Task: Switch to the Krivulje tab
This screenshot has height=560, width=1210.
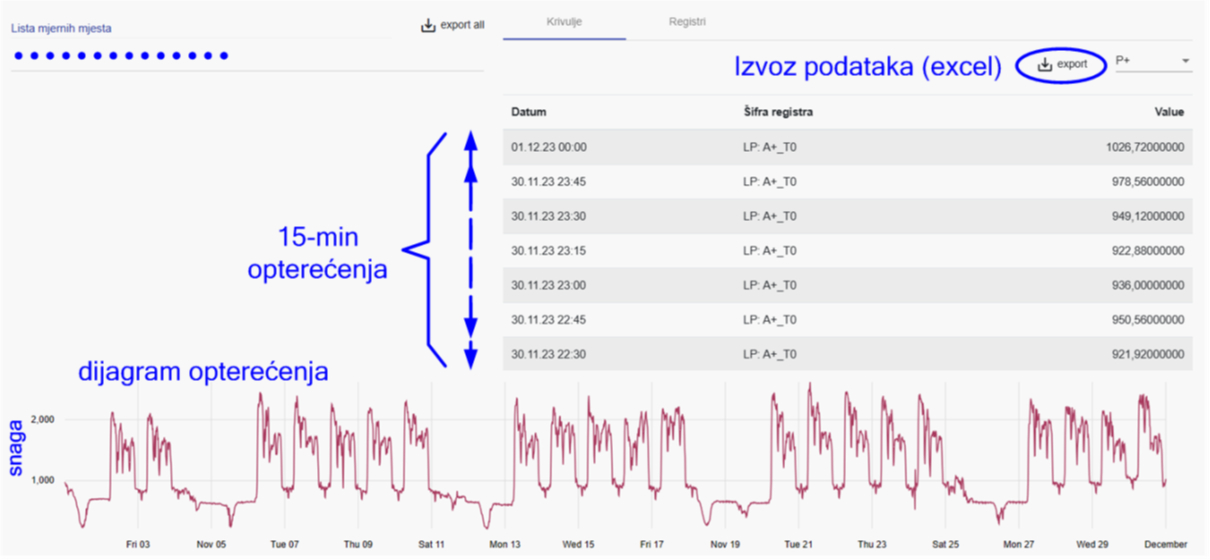Action: (564, 22)
